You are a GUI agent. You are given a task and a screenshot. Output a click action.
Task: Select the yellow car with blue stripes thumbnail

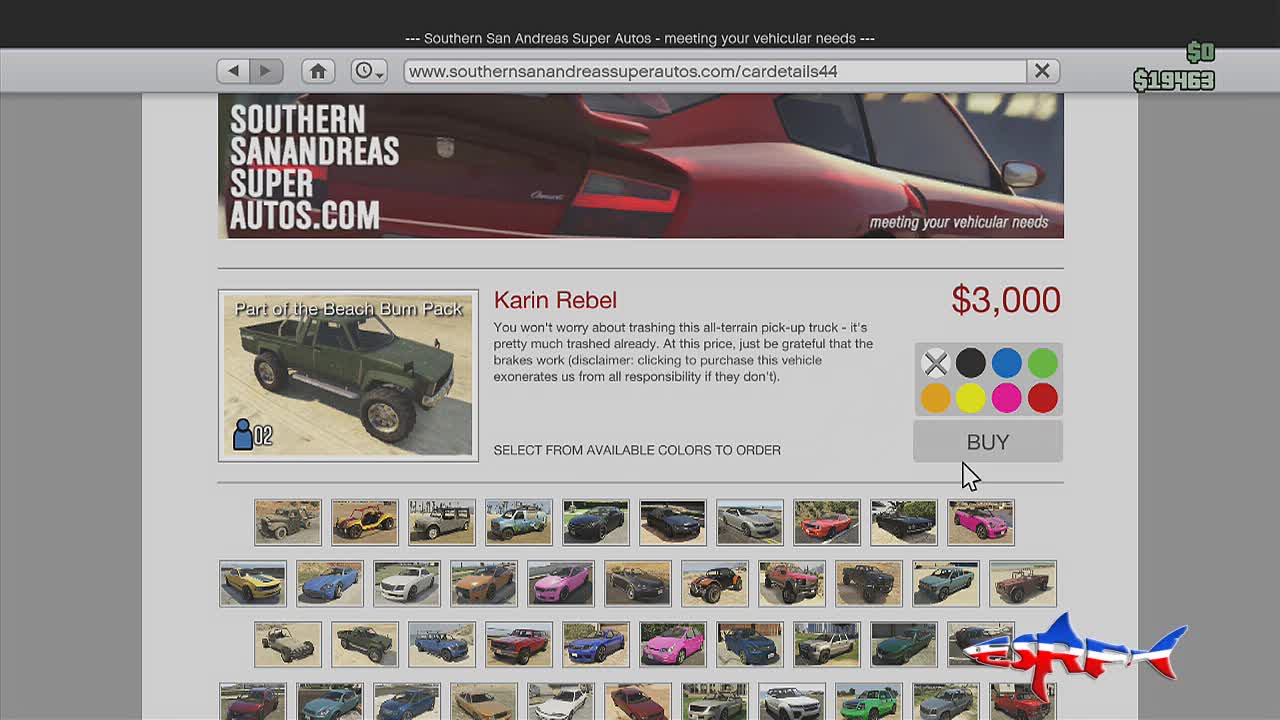[253, 584]
